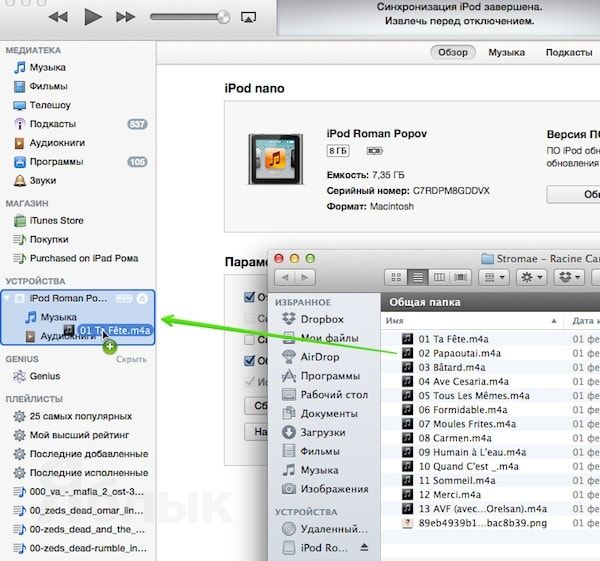
Task: Open Документы in Finder sidebar
Action: (x=320, y=414)
